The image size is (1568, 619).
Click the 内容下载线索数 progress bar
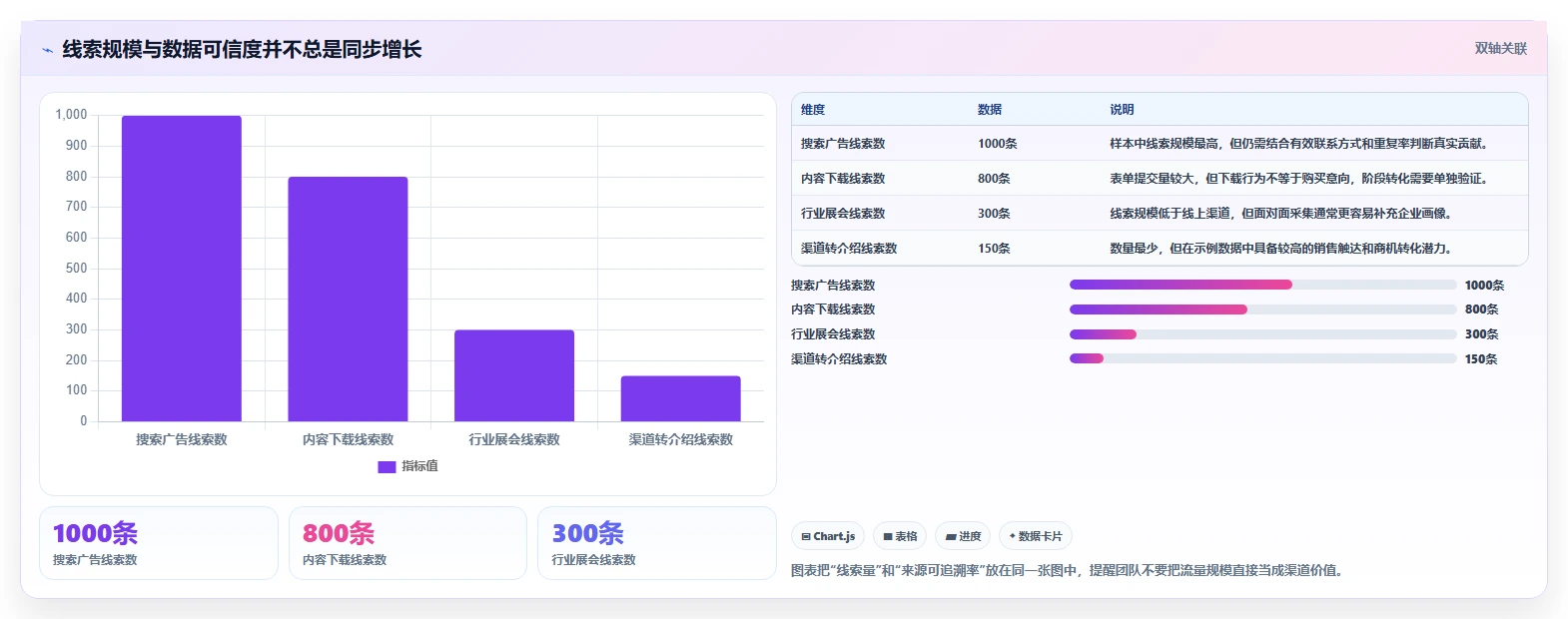(1262, 309)
